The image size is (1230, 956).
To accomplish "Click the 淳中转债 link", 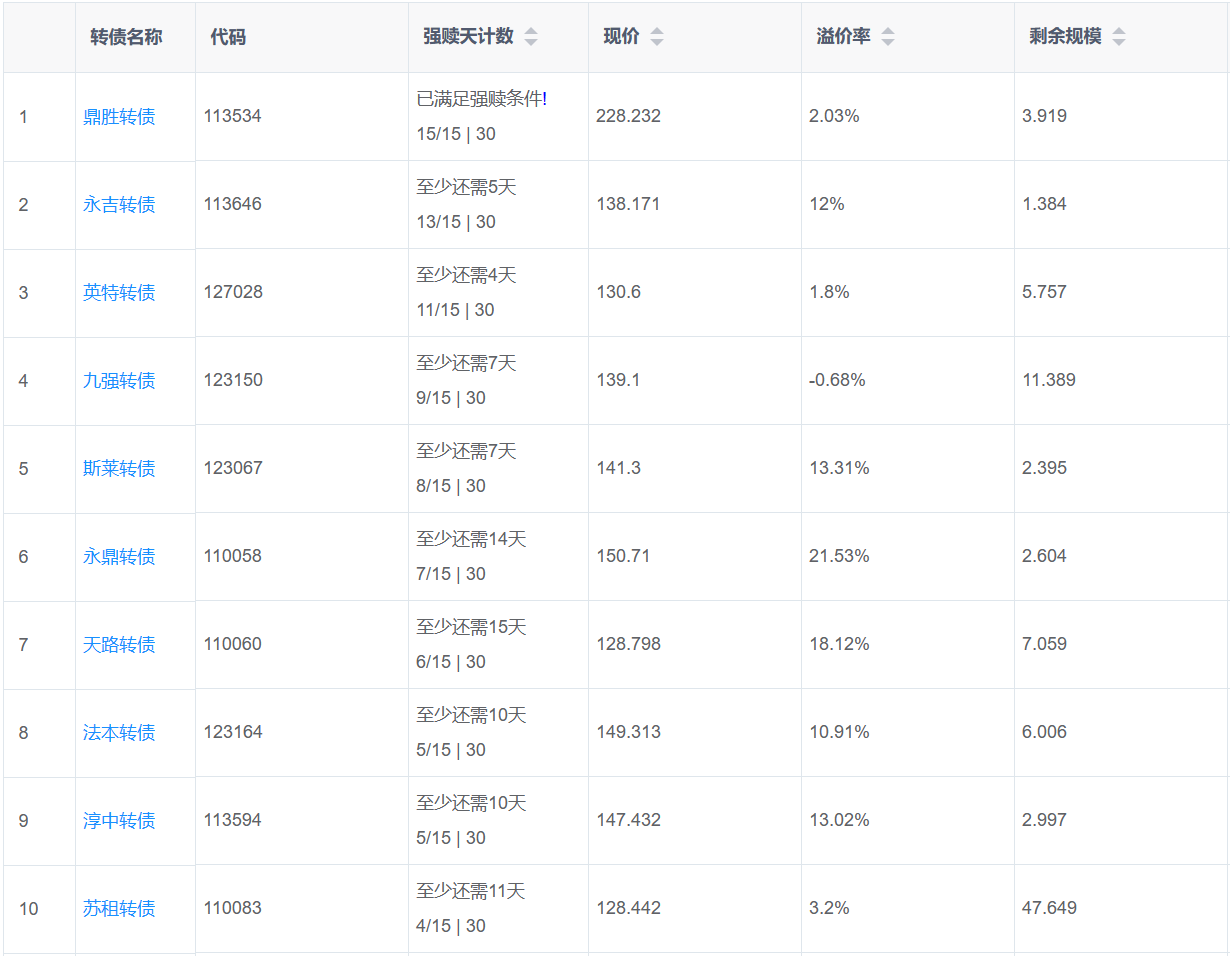I will [119, 821].
